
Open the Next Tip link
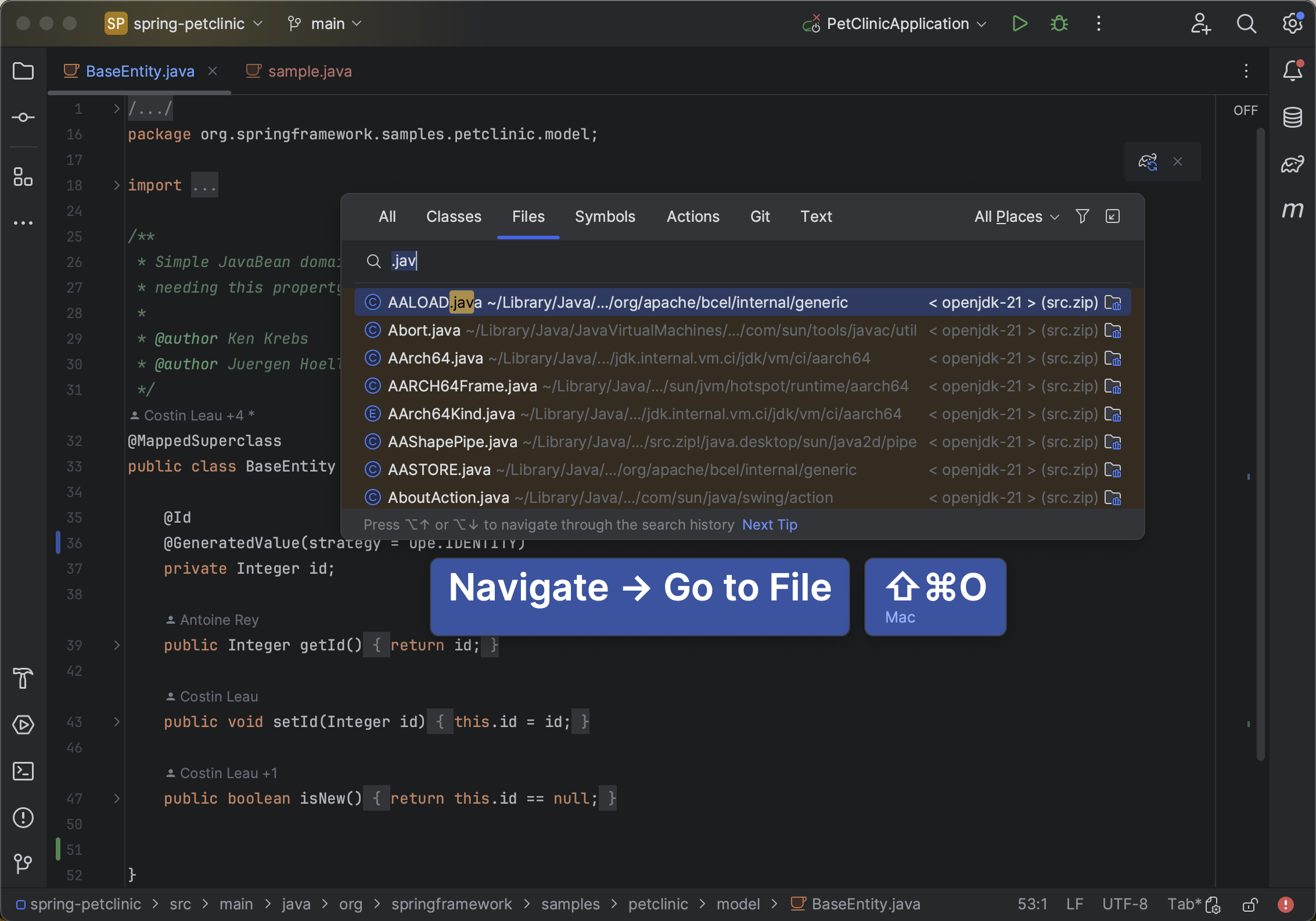769,524
